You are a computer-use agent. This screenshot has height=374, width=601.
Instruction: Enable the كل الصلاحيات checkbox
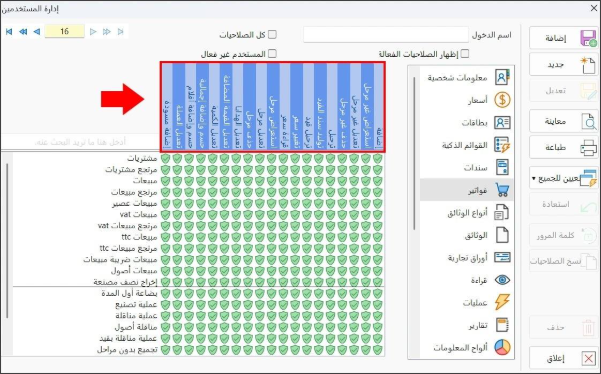point(272,34)
